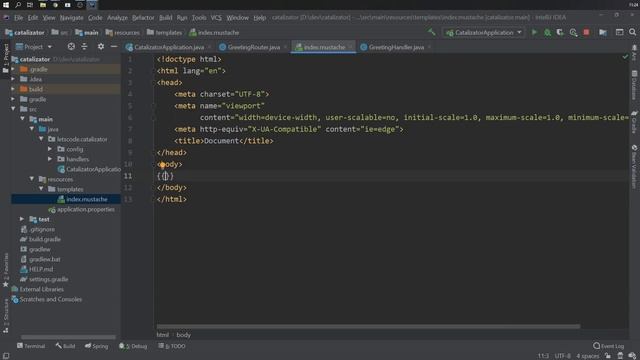Toggle the Project side tab
Image resolution: width=640 pixels, height=360 pixels.
pos(6,58)
